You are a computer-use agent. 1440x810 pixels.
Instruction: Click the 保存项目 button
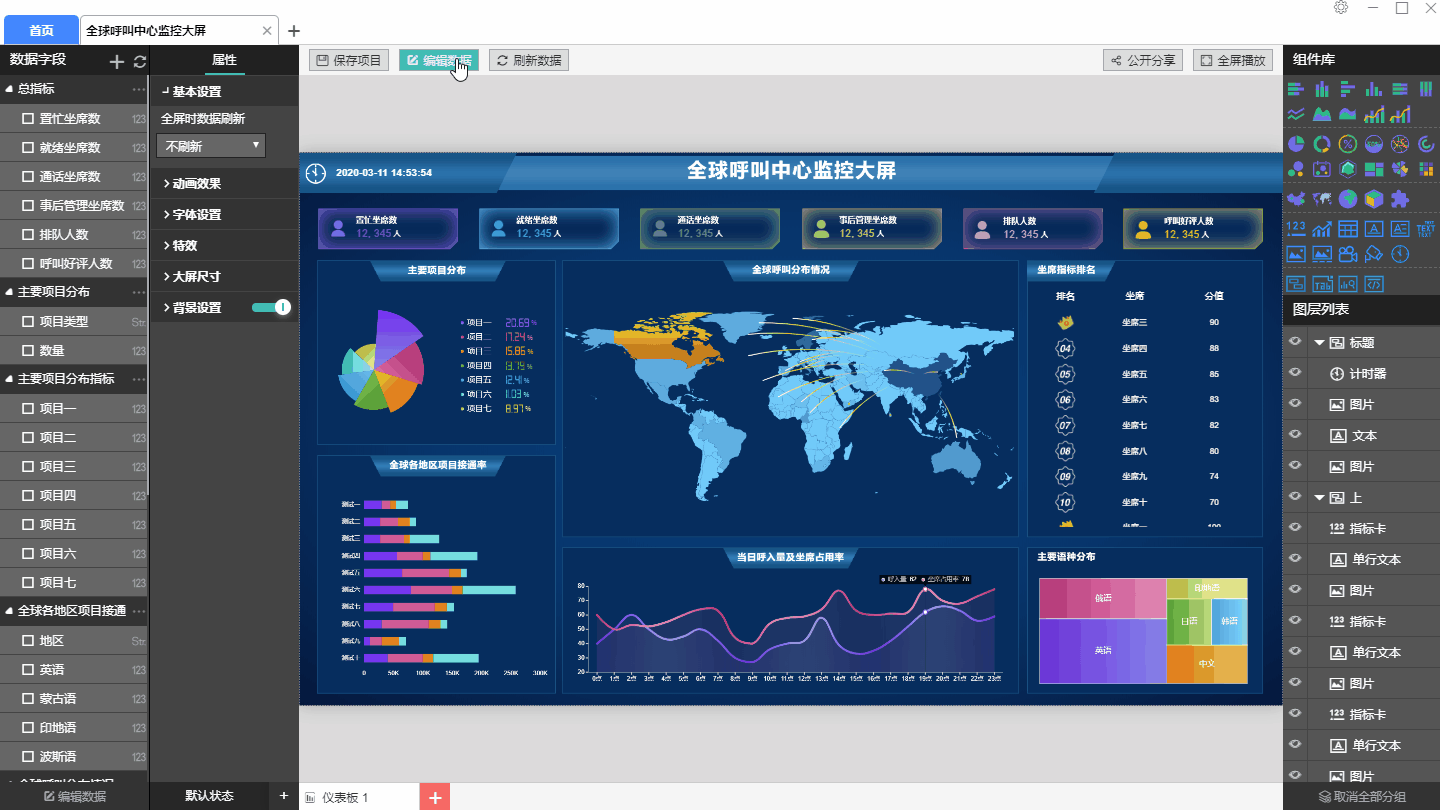[348, 60]
